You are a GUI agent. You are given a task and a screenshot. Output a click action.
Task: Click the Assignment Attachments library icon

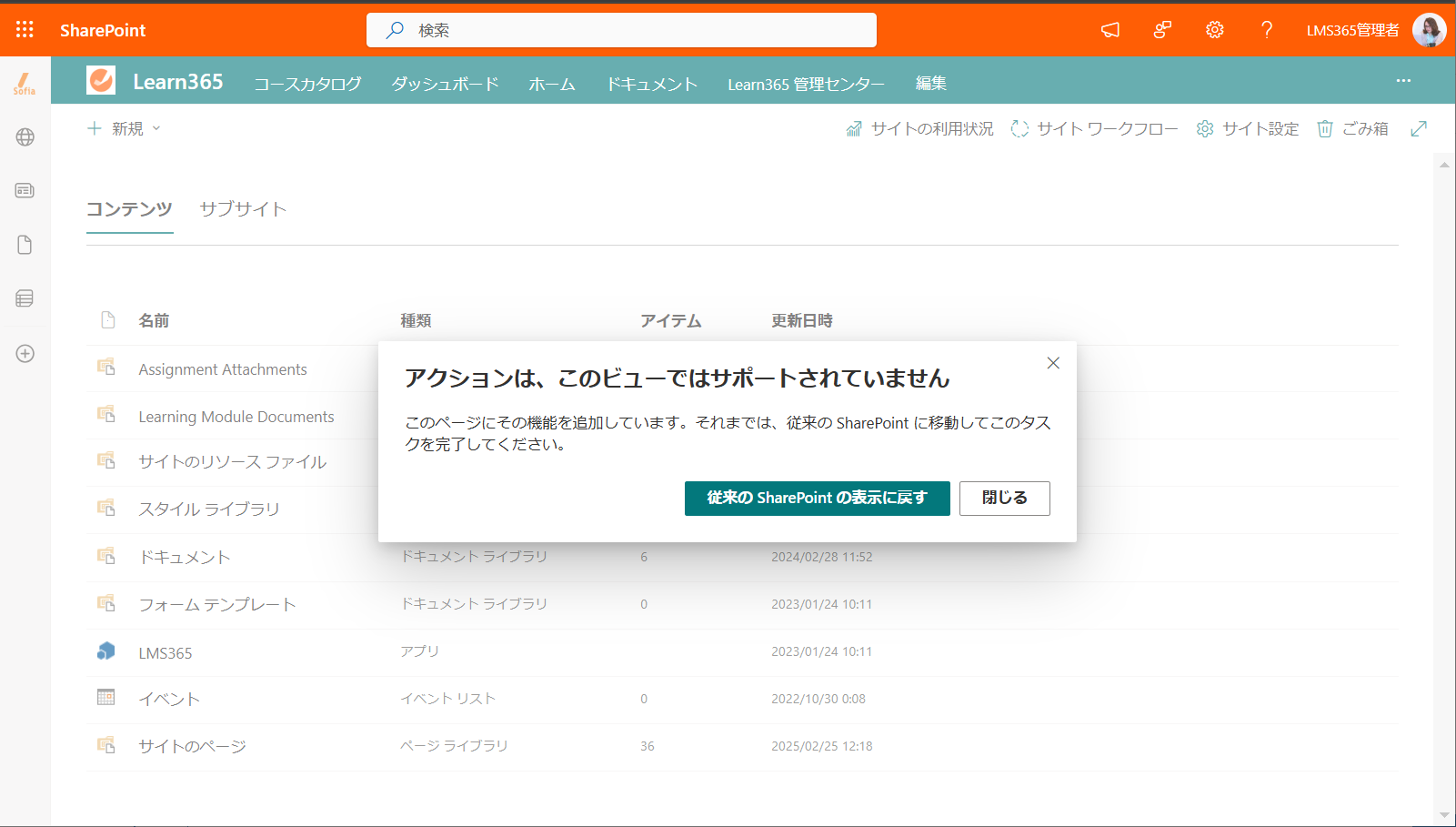(106, 367)
